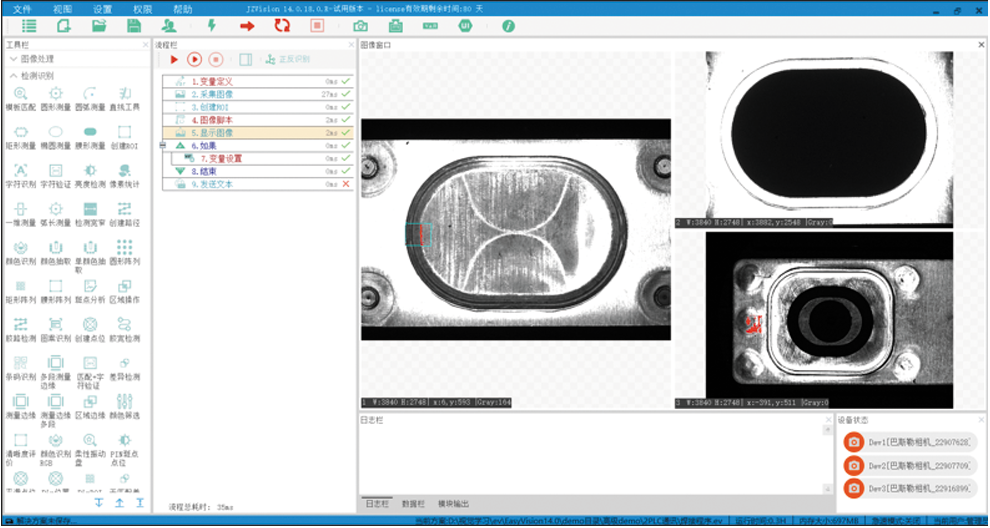This screenshot has width=990, height=528.
Task: Select flow step 4.图像脚本
Action: point(258,120)
